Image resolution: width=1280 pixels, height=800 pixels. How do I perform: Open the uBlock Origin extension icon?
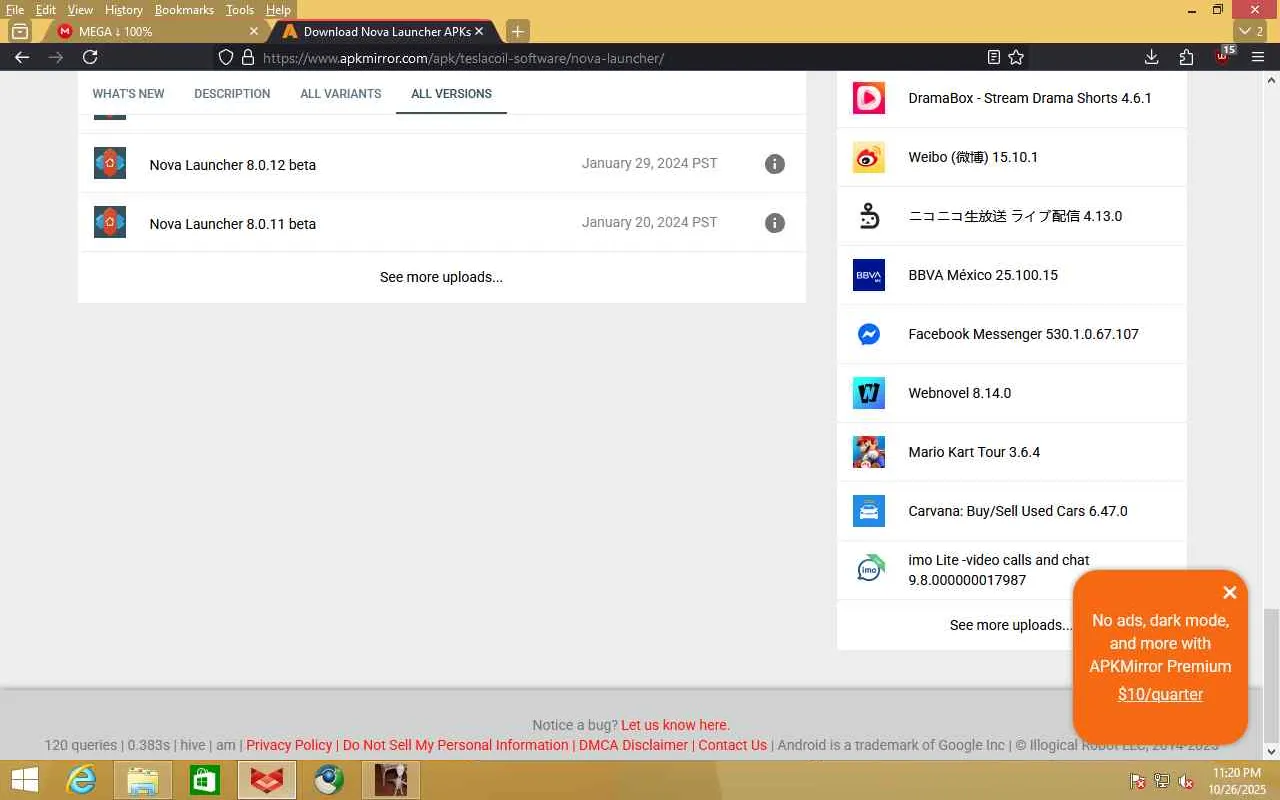1223,56
